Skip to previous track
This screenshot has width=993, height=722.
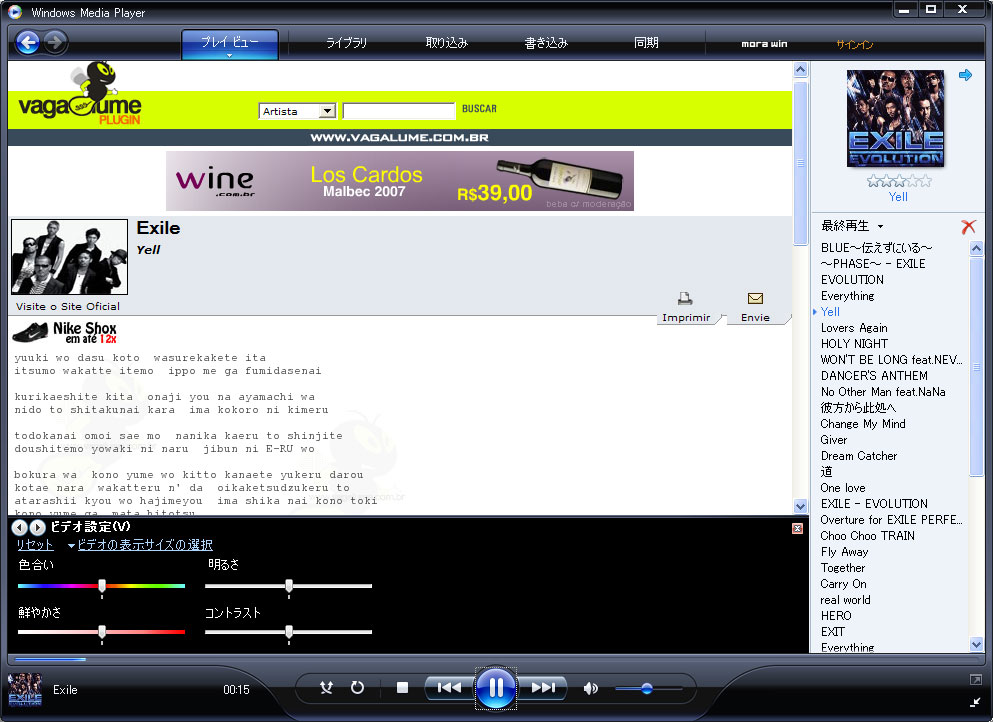click(450, 688)
